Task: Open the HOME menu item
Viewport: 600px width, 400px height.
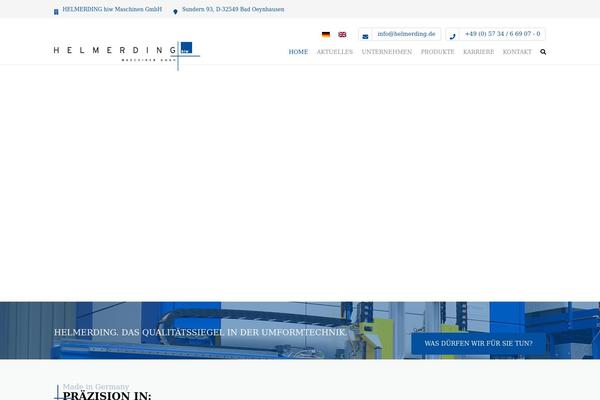Action: (x=298, y=52)
